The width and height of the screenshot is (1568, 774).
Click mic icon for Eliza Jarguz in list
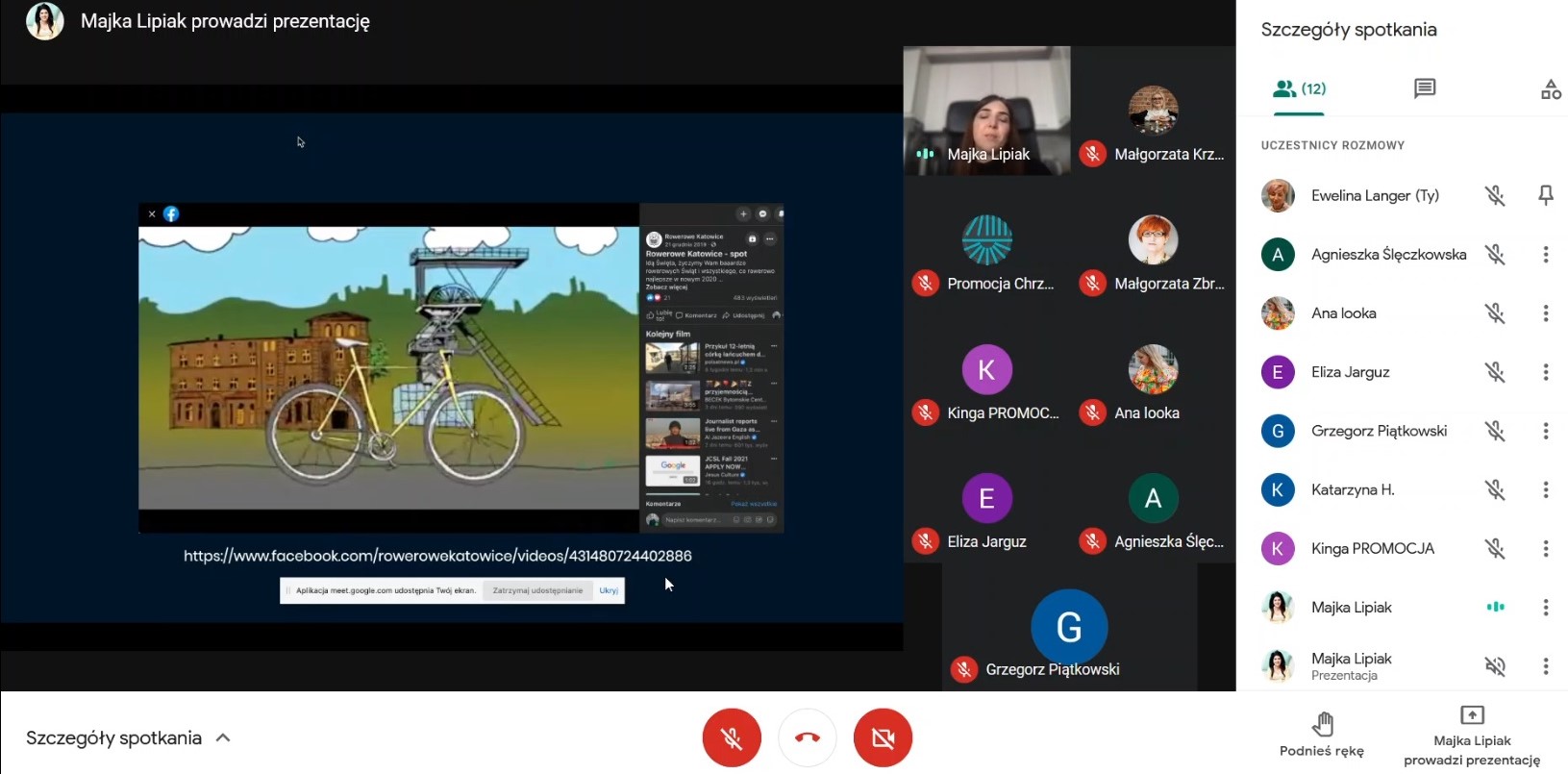click(x=1495, y=371)
